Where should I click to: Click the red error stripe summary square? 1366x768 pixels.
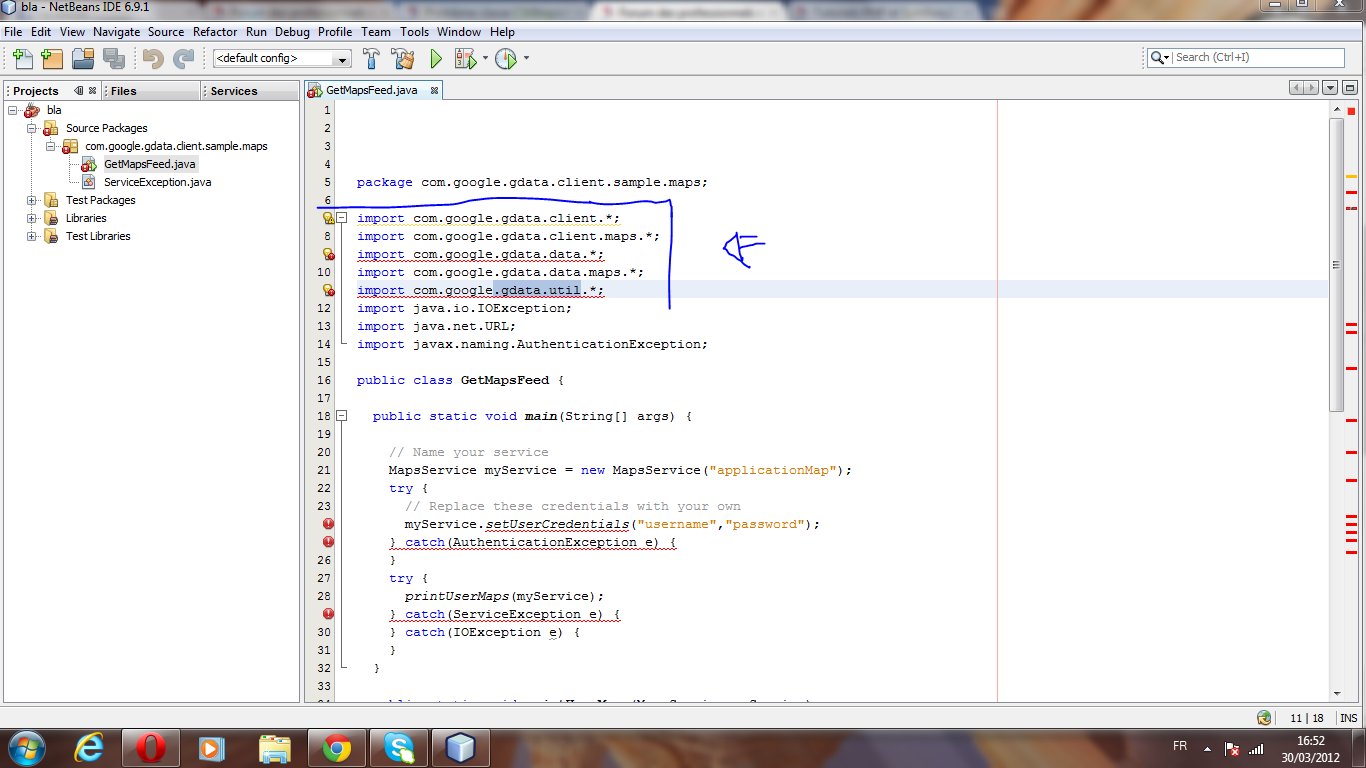pos(1351,110)
